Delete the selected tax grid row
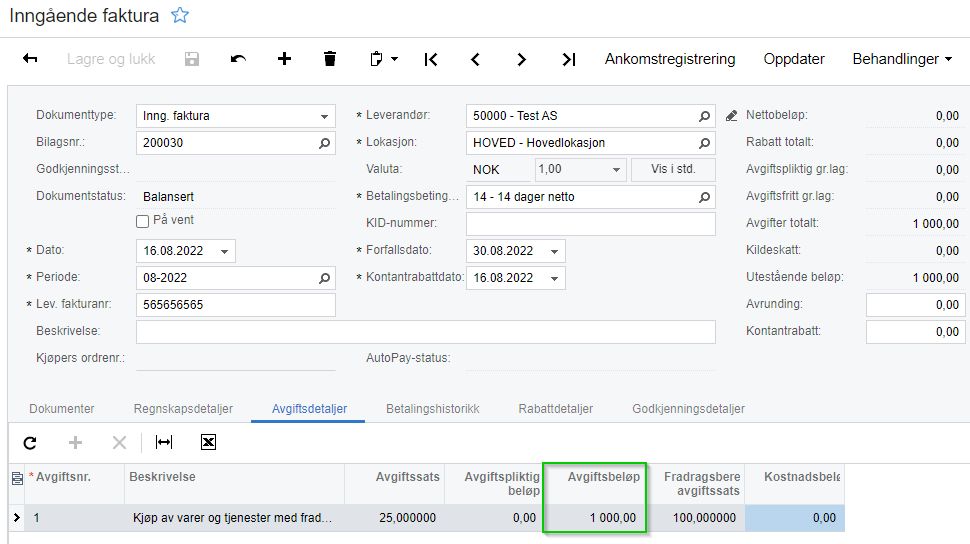The width and height of the screenshot is (970, 544). click(x=119, y=443)
